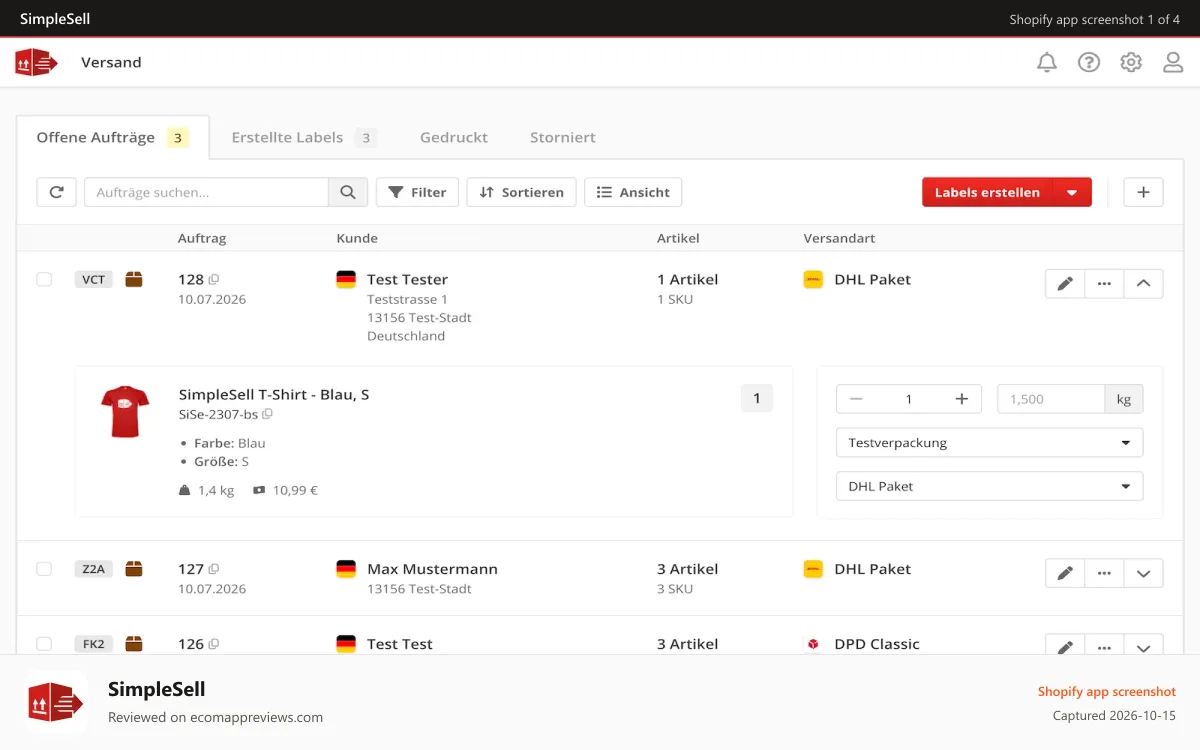This screenshot has height=750, width=1200.
Task: Click the 3 Artikel text of order 127
Action: (x=688, y=569)
